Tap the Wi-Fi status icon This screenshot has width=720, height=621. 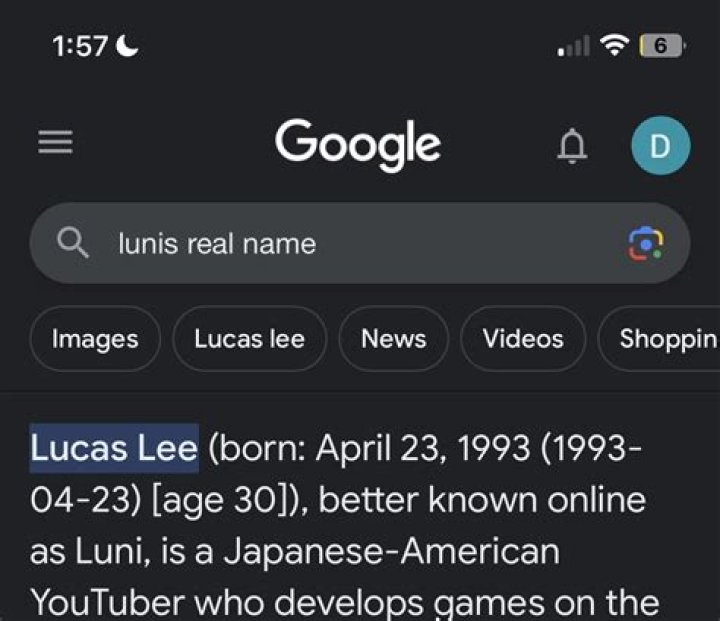click(x=615, y=45)
